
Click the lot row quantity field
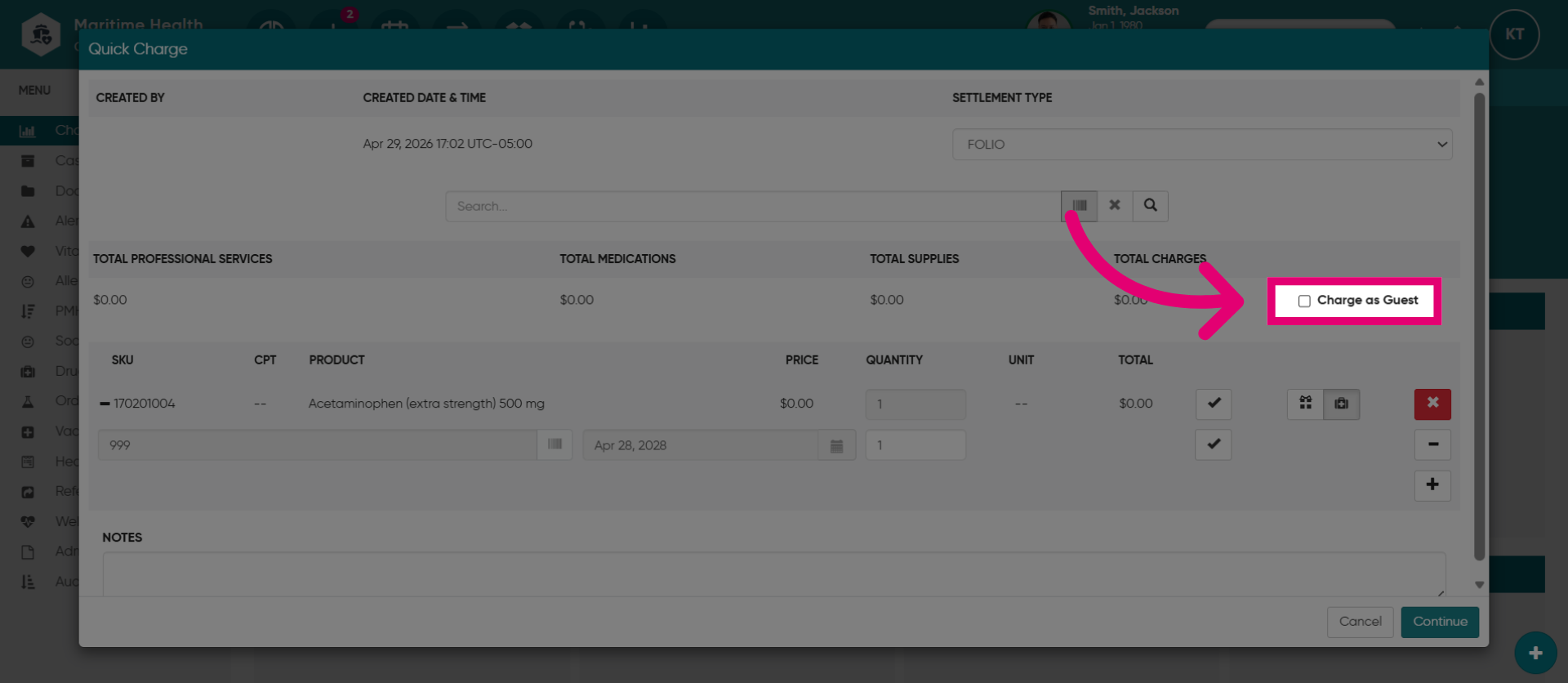click(x=915, y=445)
